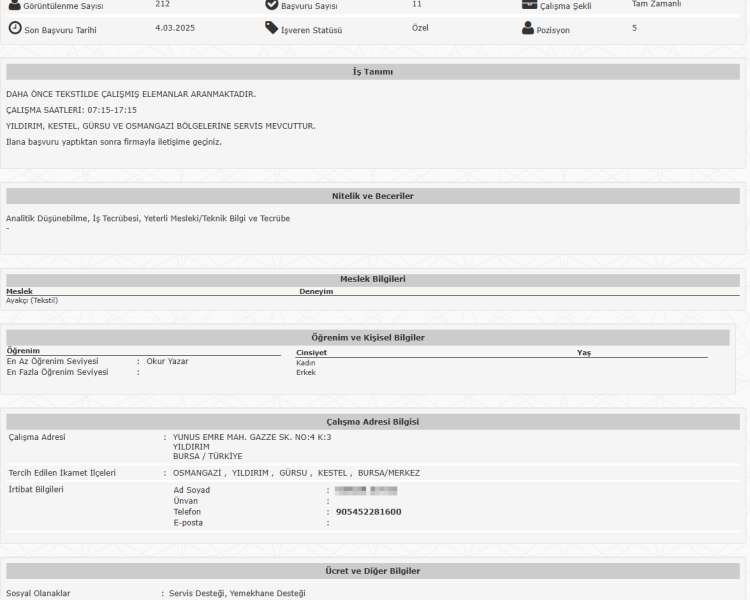Click the blurred contact name field
This screenshot has height=600, width=750.
click(366, 490)
